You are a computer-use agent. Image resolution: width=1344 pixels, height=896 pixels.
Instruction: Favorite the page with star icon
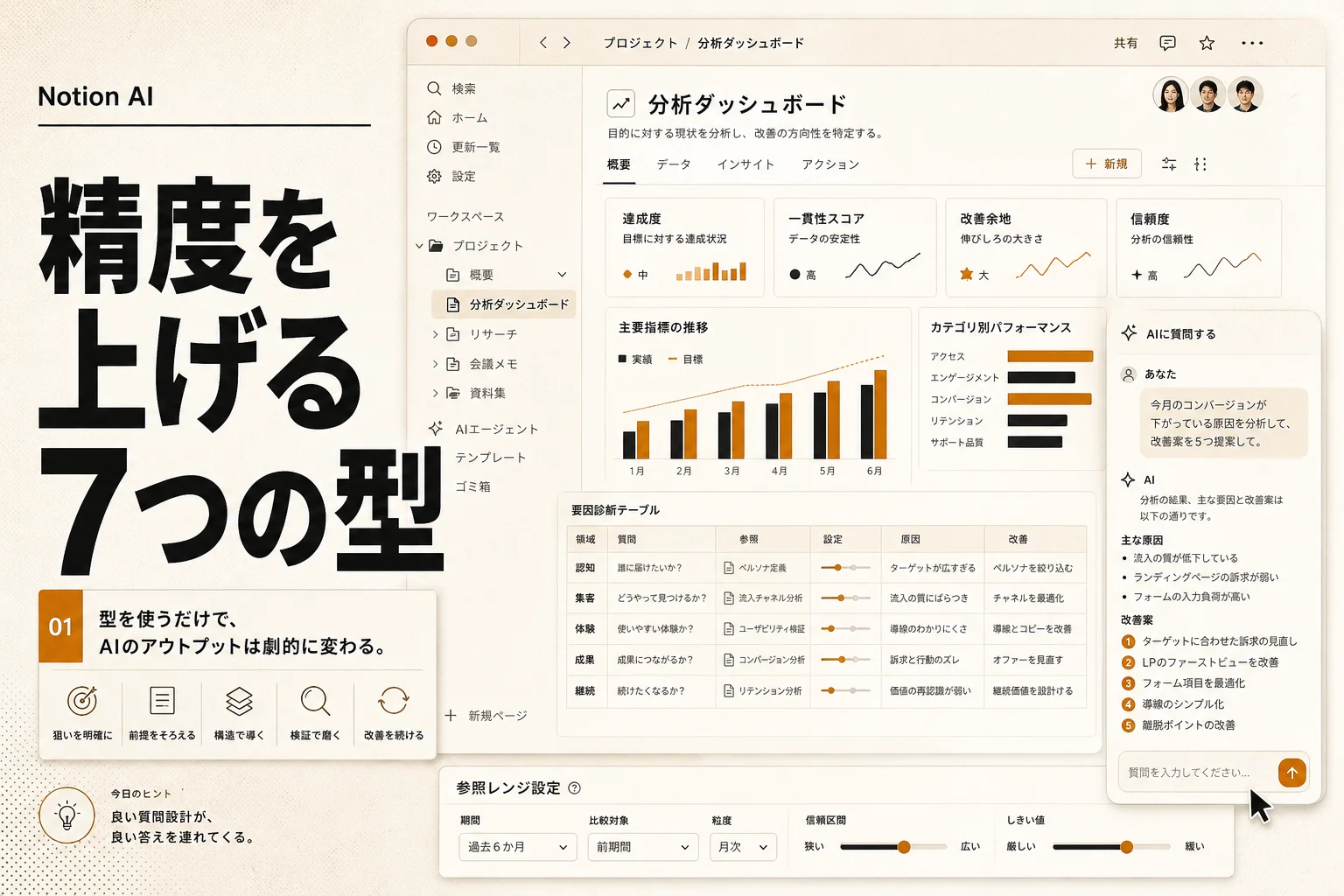(1207, 43)
